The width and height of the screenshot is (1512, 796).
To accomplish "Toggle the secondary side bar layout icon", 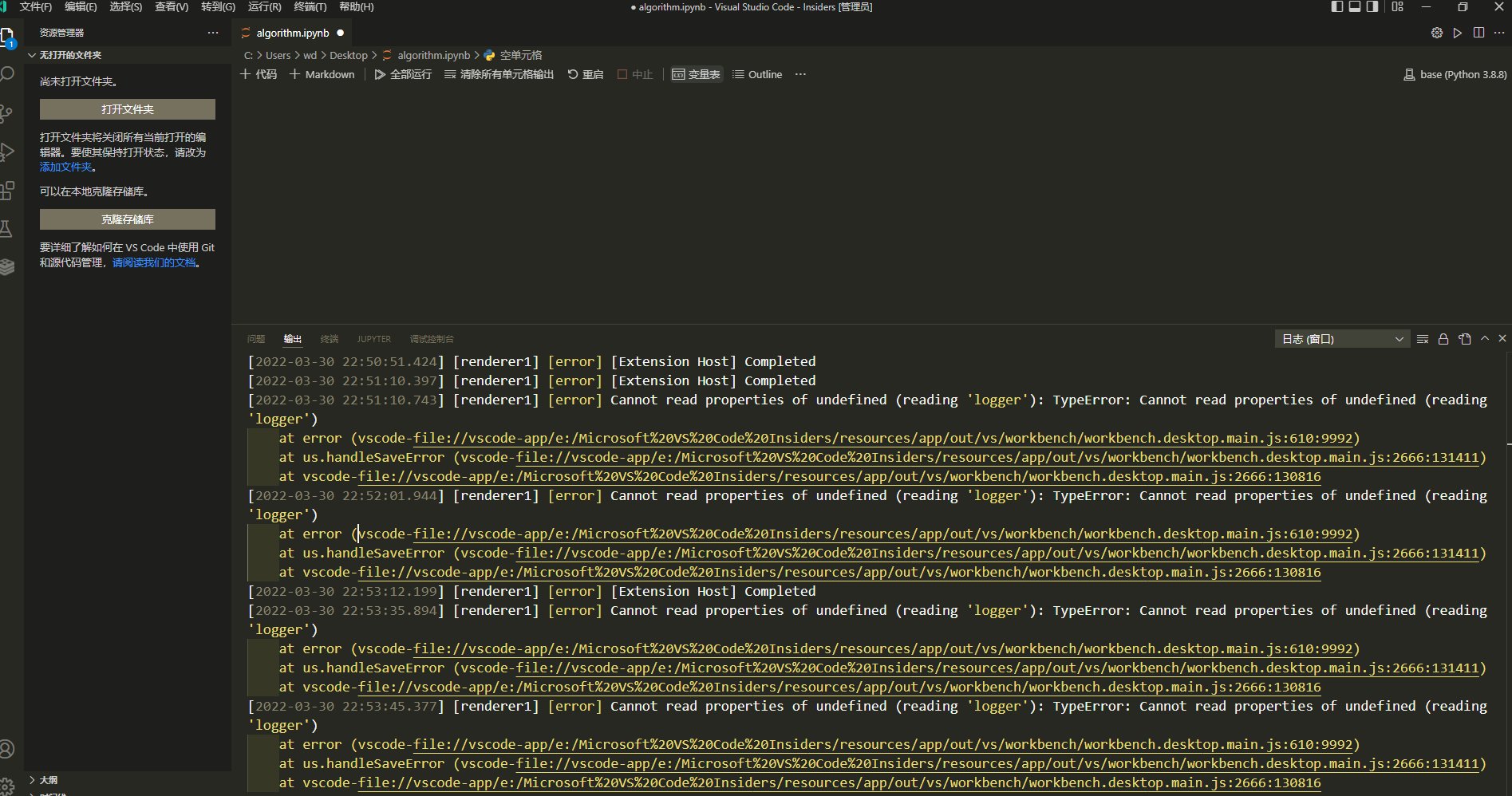I will pyautogui.click(x=1372, y=6).
